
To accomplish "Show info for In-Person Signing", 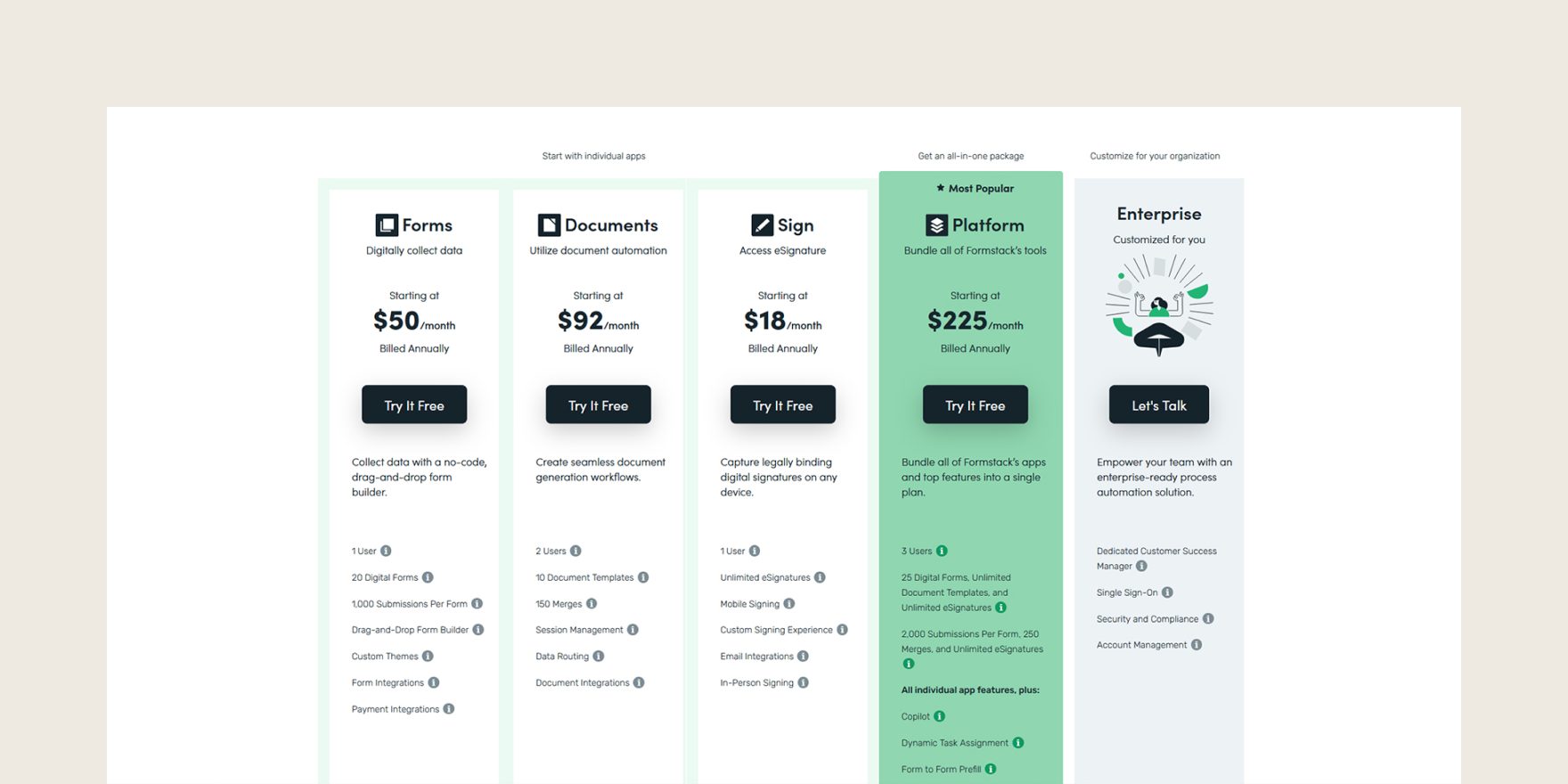I will click(x=803, y=682).
